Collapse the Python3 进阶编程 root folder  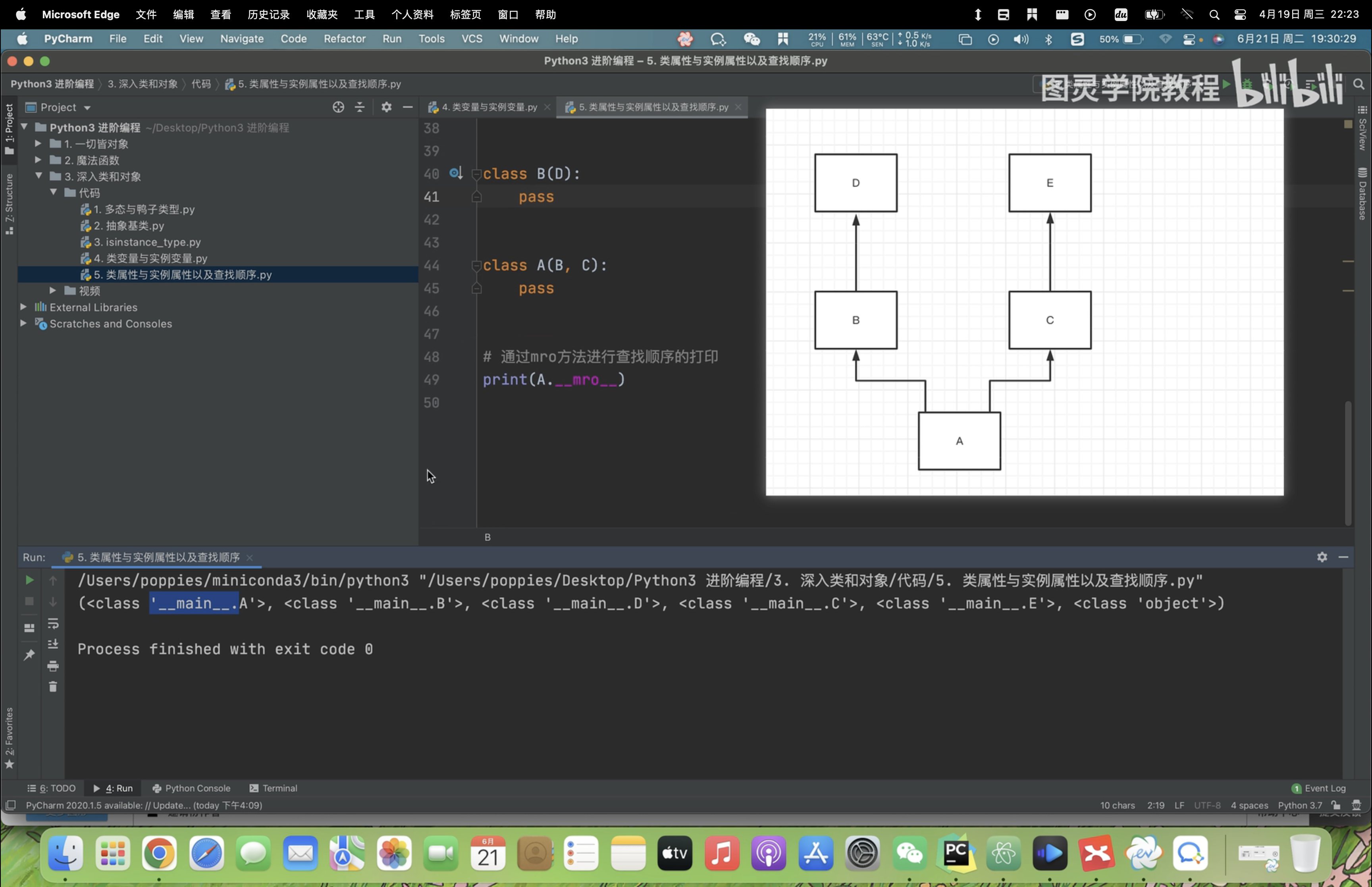(x=25, y=127)
